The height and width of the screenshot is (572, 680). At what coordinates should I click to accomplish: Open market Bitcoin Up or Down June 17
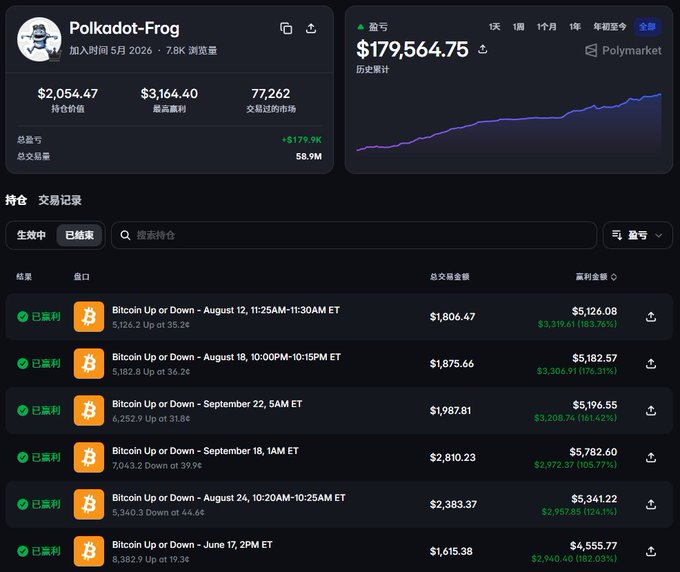(x=192, y=544)
